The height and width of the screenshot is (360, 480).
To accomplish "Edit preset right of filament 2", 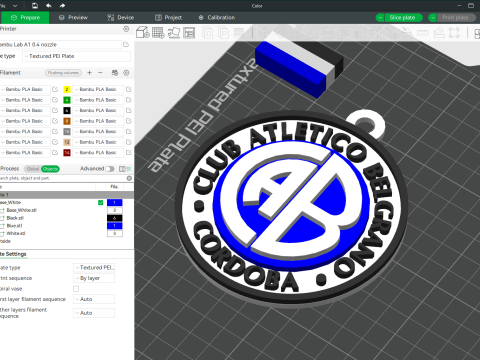I will point(129,89).
